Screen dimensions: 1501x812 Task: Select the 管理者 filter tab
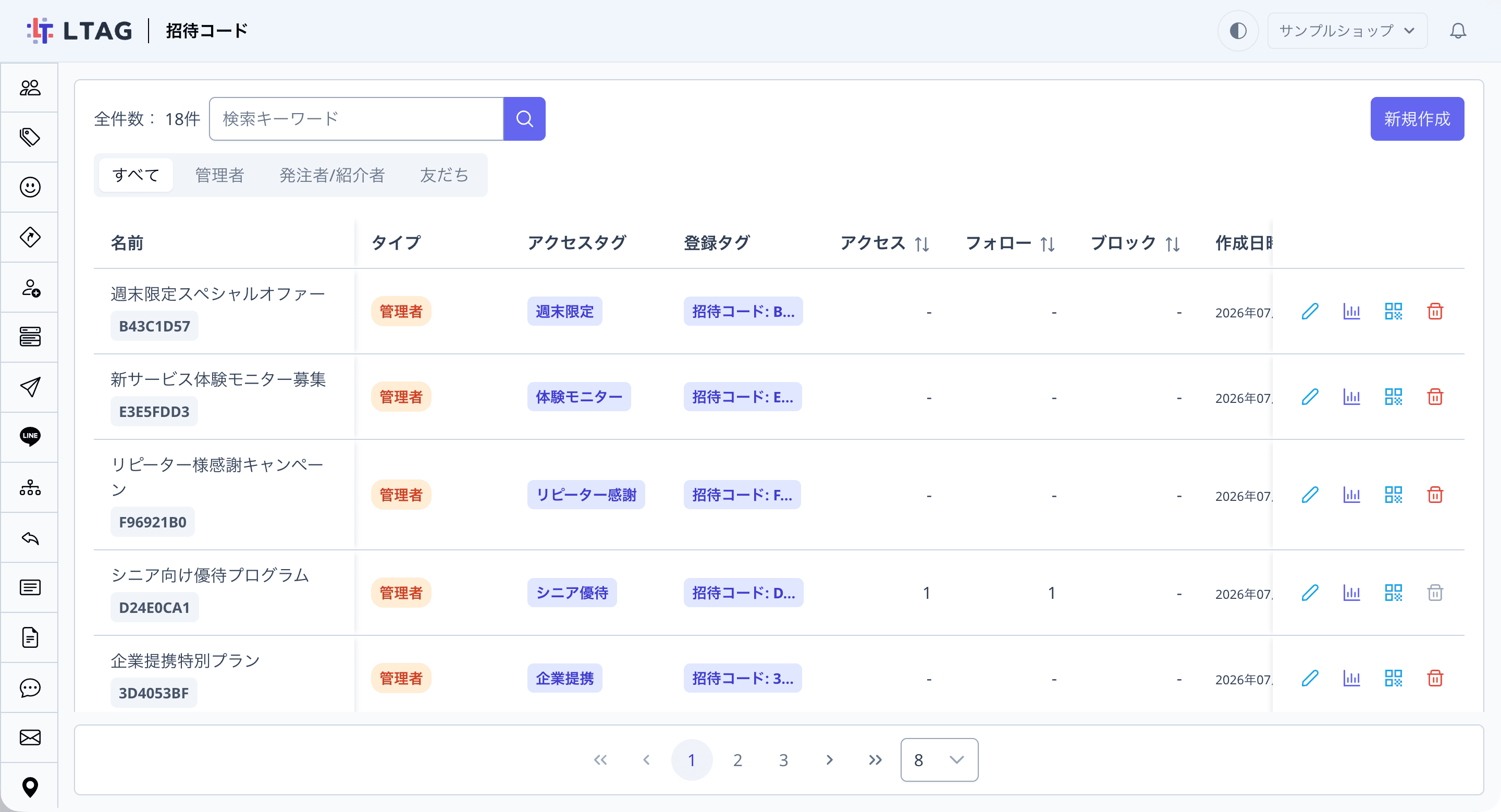tap(219, 175)
